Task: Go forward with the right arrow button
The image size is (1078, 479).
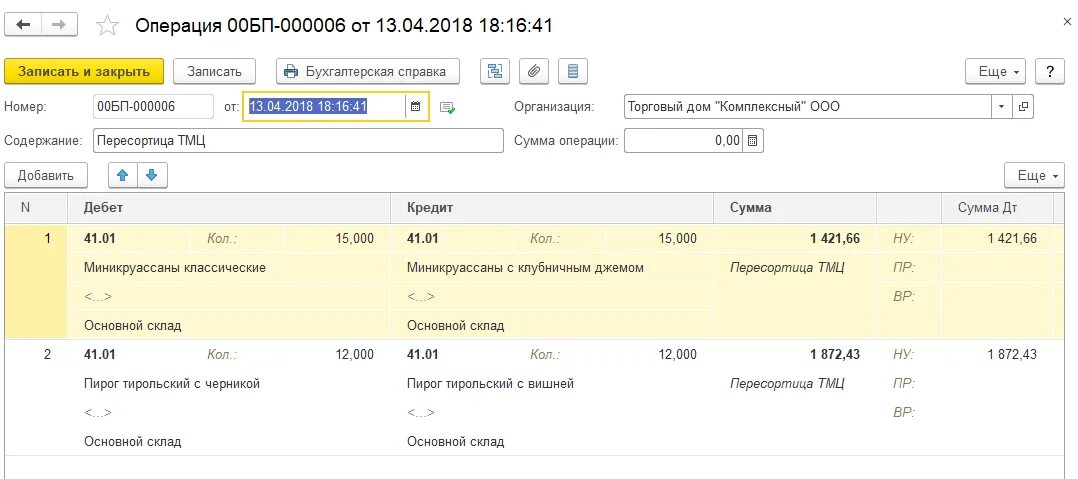Action: (60, 25)
